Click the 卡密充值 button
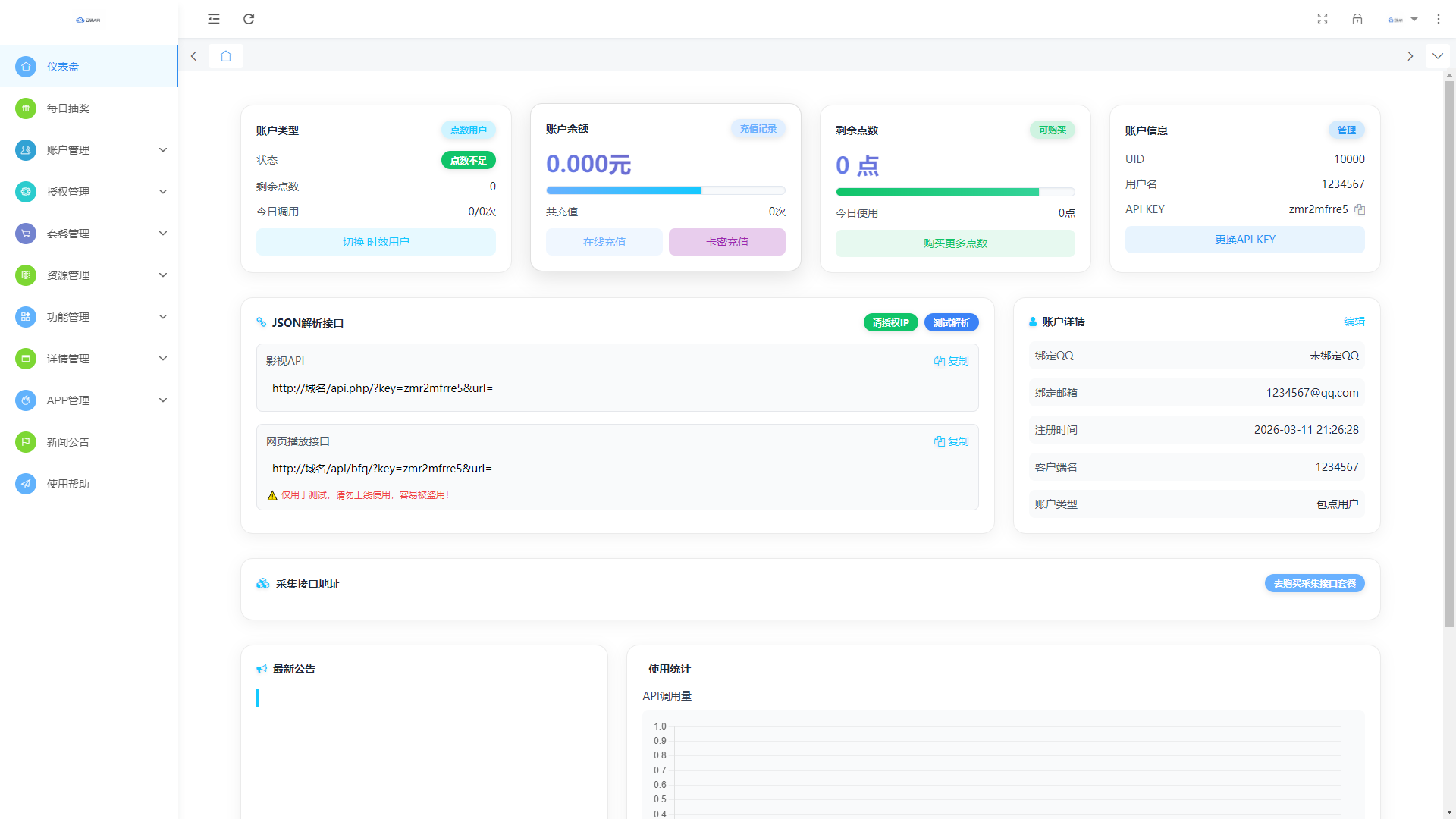The width and height of the screenshot is (1456, 819). [726, 242]
